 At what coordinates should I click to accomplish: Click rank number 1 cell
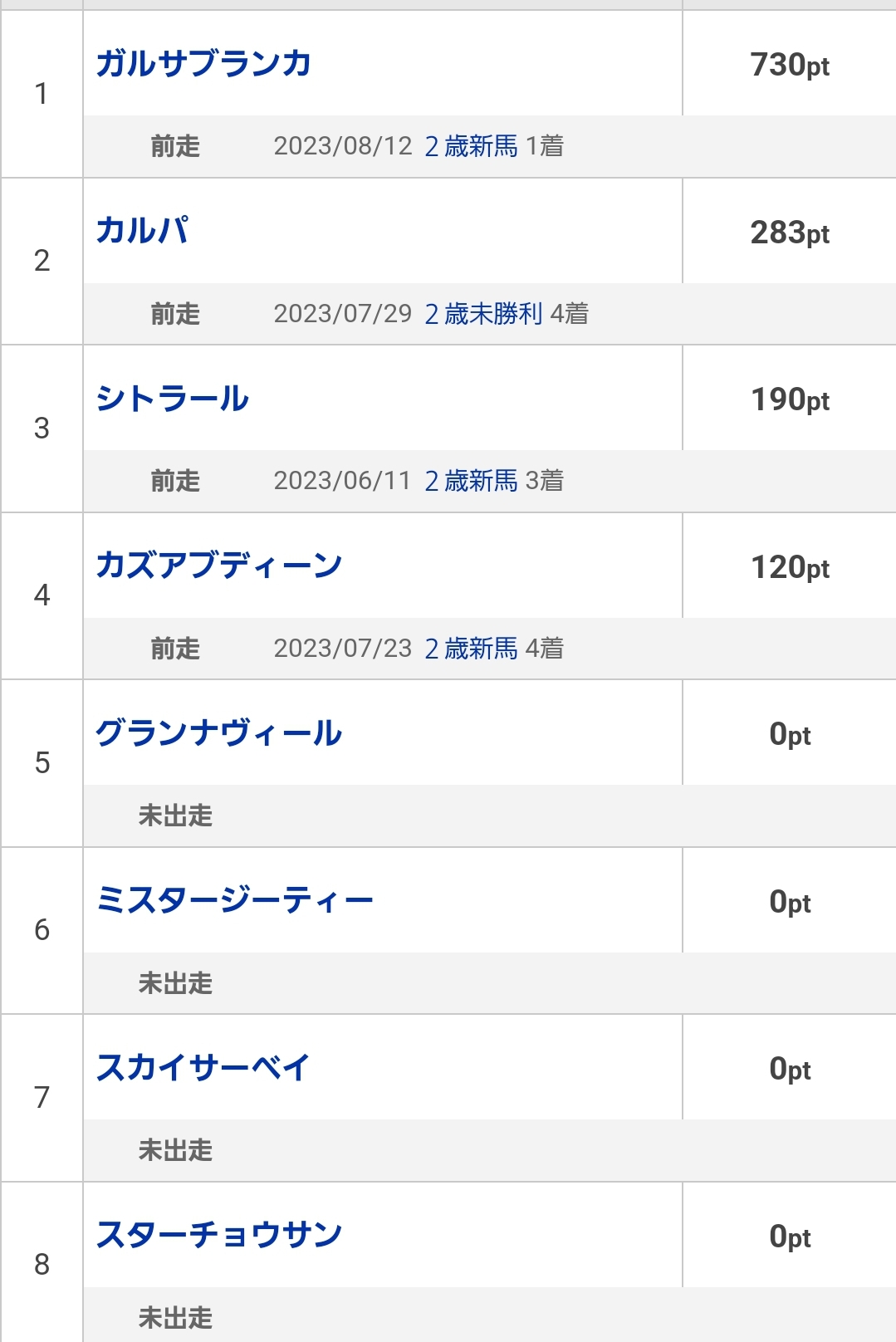click(42, 94)
